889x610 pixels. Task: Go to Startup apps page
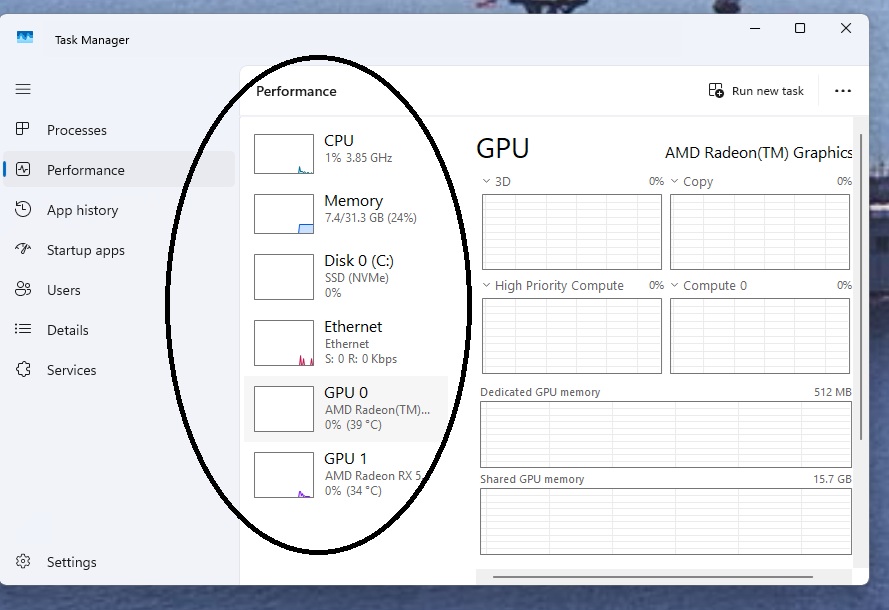(86, 250)
